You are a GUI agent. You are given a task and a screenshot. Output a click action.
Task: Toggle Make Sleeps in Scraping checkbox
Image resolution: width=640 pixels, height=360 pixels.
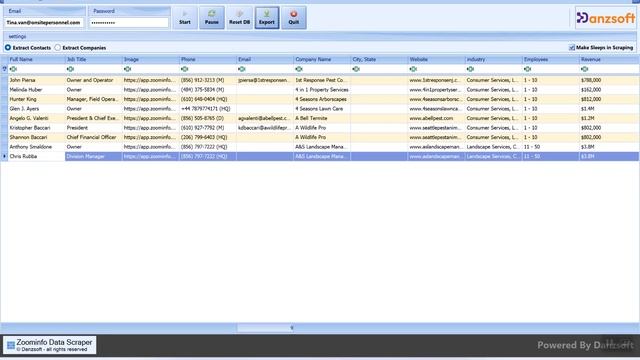(x=572, y=48)
